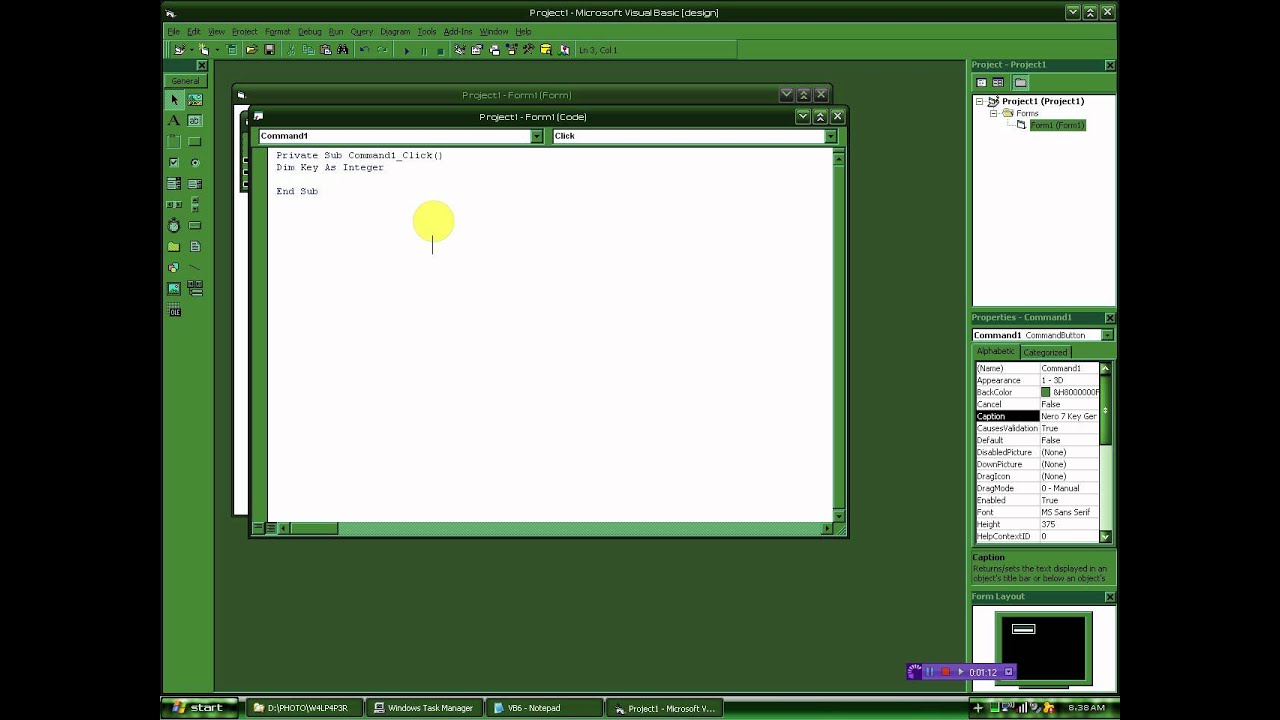Open the Add-Ins menu

pyautogui.click(x=457, y=32)
